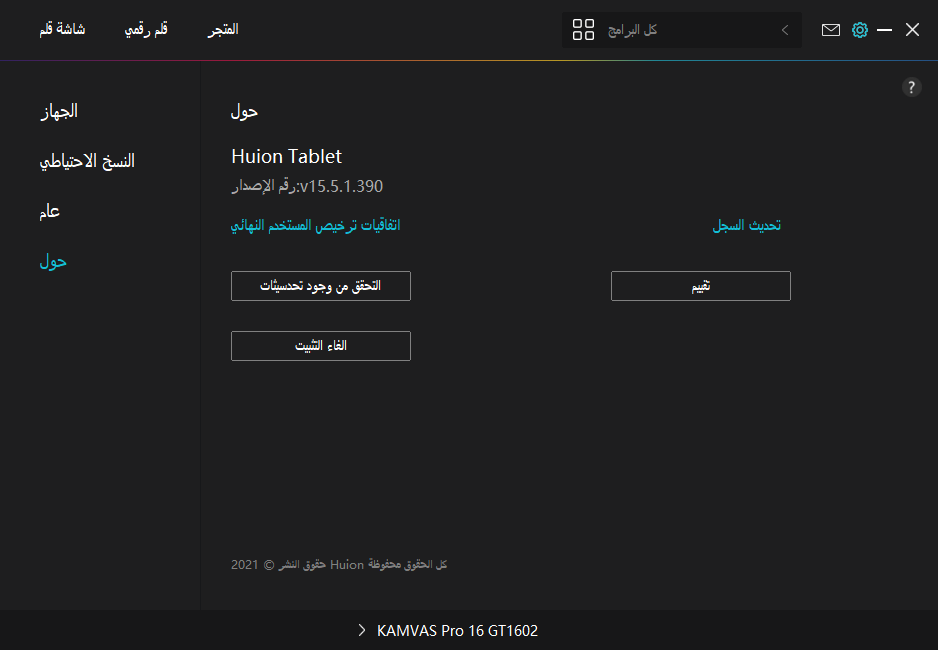The height and width of the screenshot is (650, 938).
Task: Click the version text v15.5.1.390
Action: (x=341, y=187)
